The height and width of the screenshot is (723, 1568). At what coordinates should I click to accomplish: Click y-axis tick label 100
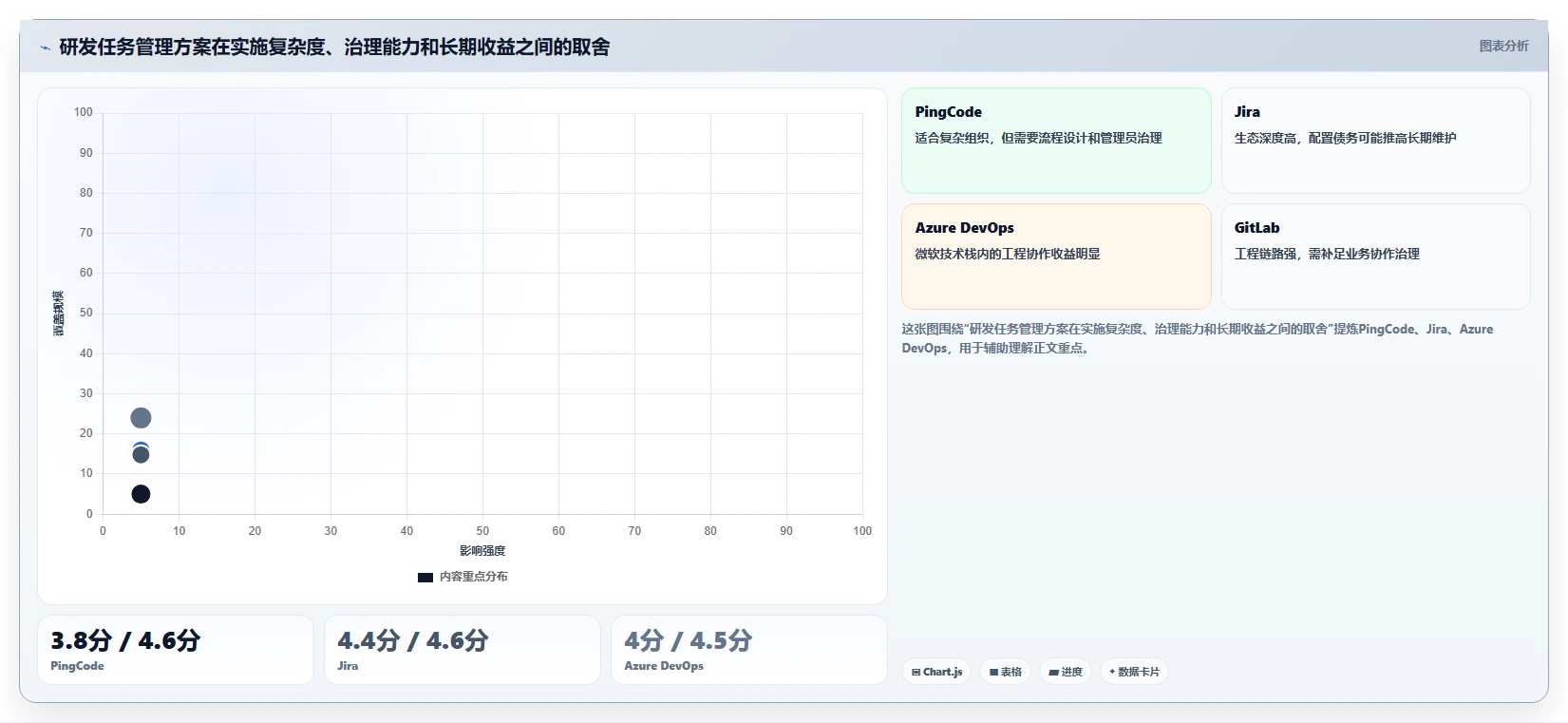pyautogui.click(x=84, y=112)
